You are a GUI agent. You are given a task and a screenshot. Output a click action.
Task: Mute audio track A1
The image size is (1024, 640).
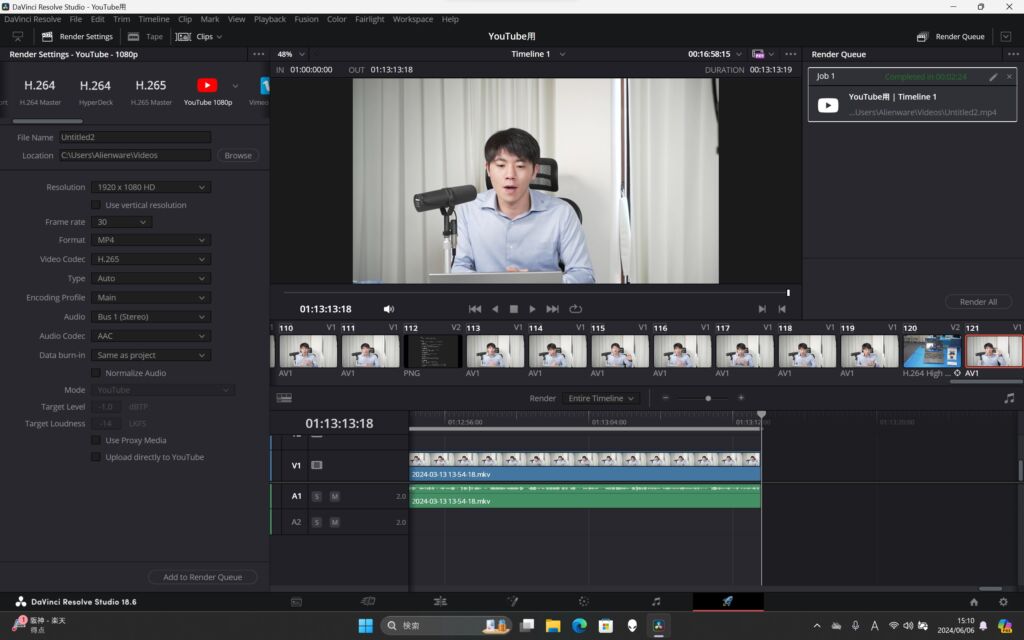tap(334, 496)
